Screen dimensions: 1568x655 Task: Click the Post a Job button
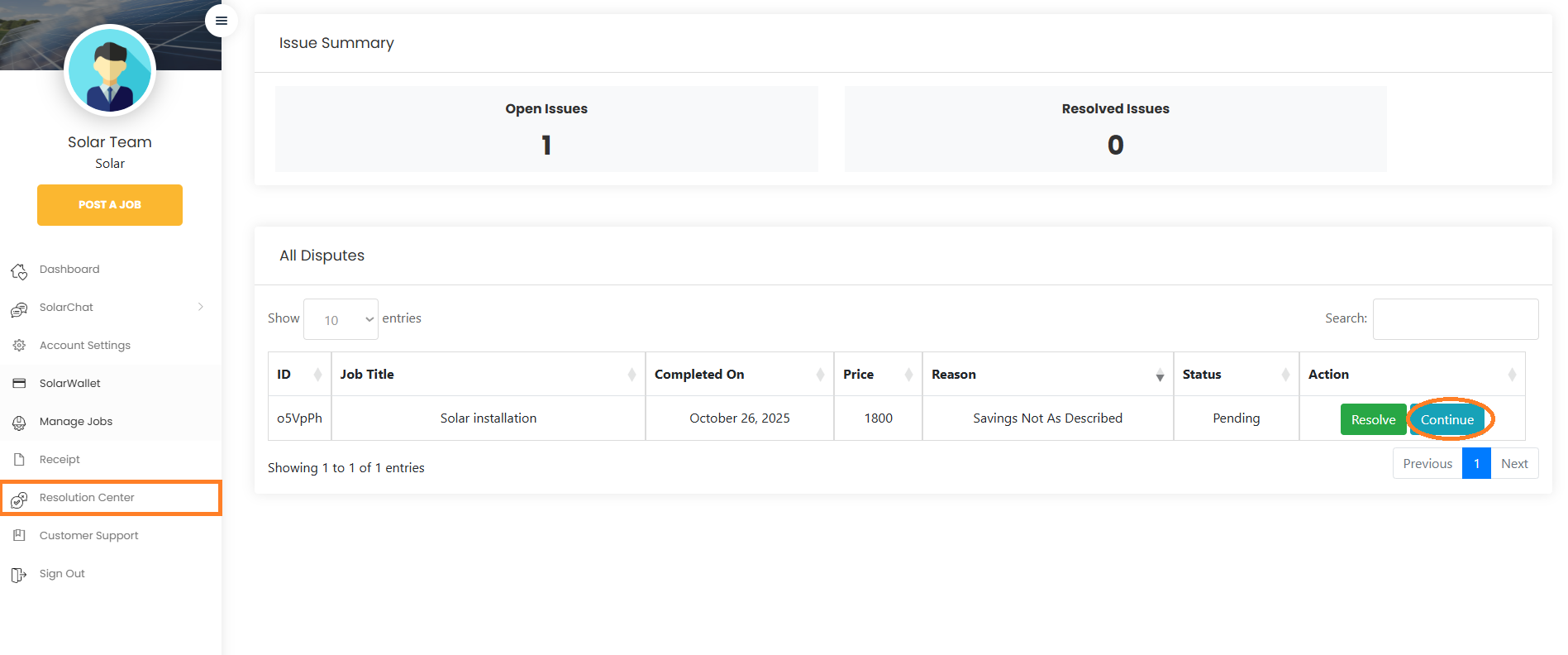click(110, 205)
